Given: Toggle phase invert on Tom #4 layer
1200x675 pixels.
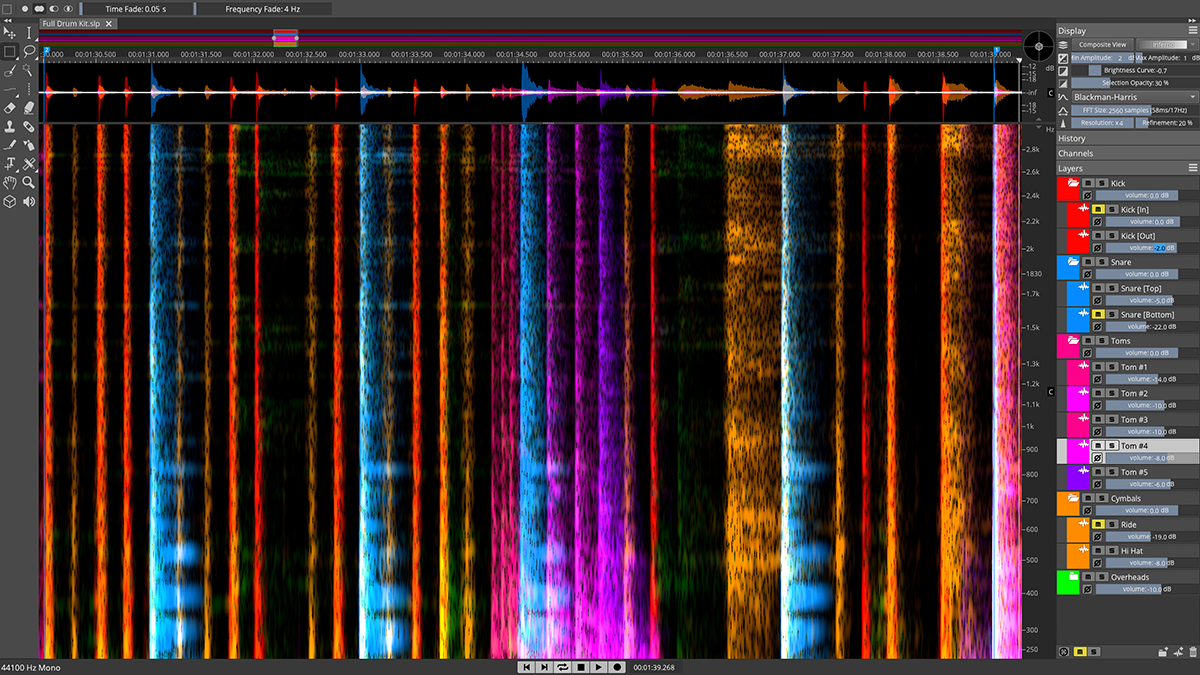Looking at the screenshot, I should 1097,458.
